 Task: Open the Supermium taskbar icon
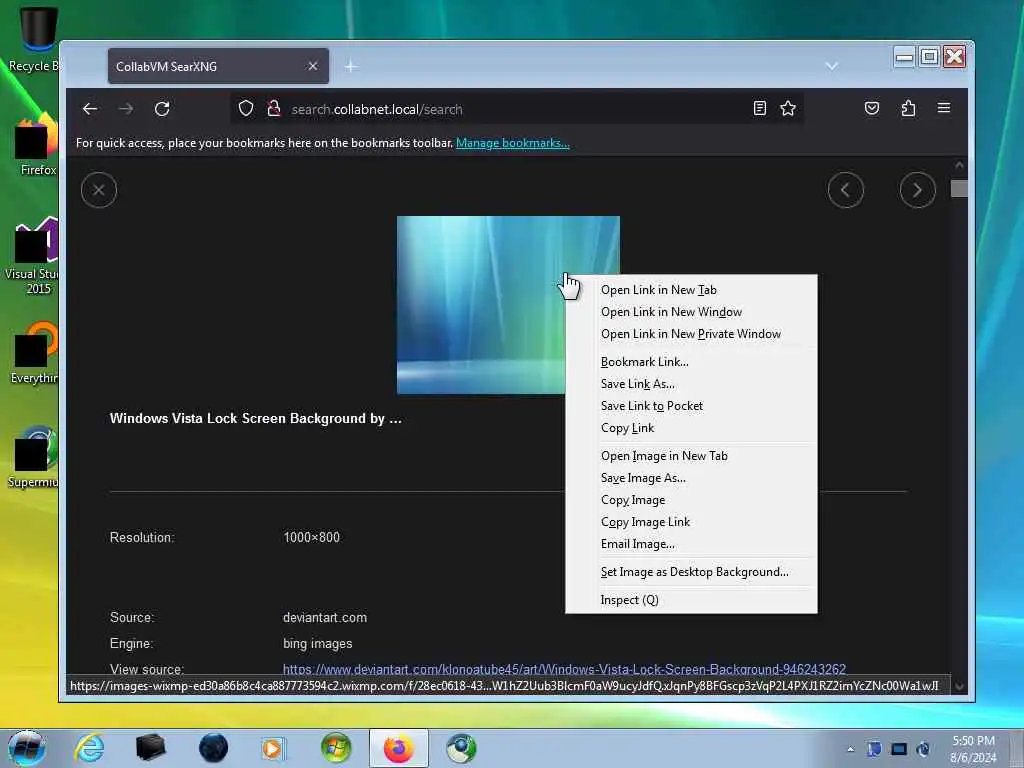click(461, 748)
